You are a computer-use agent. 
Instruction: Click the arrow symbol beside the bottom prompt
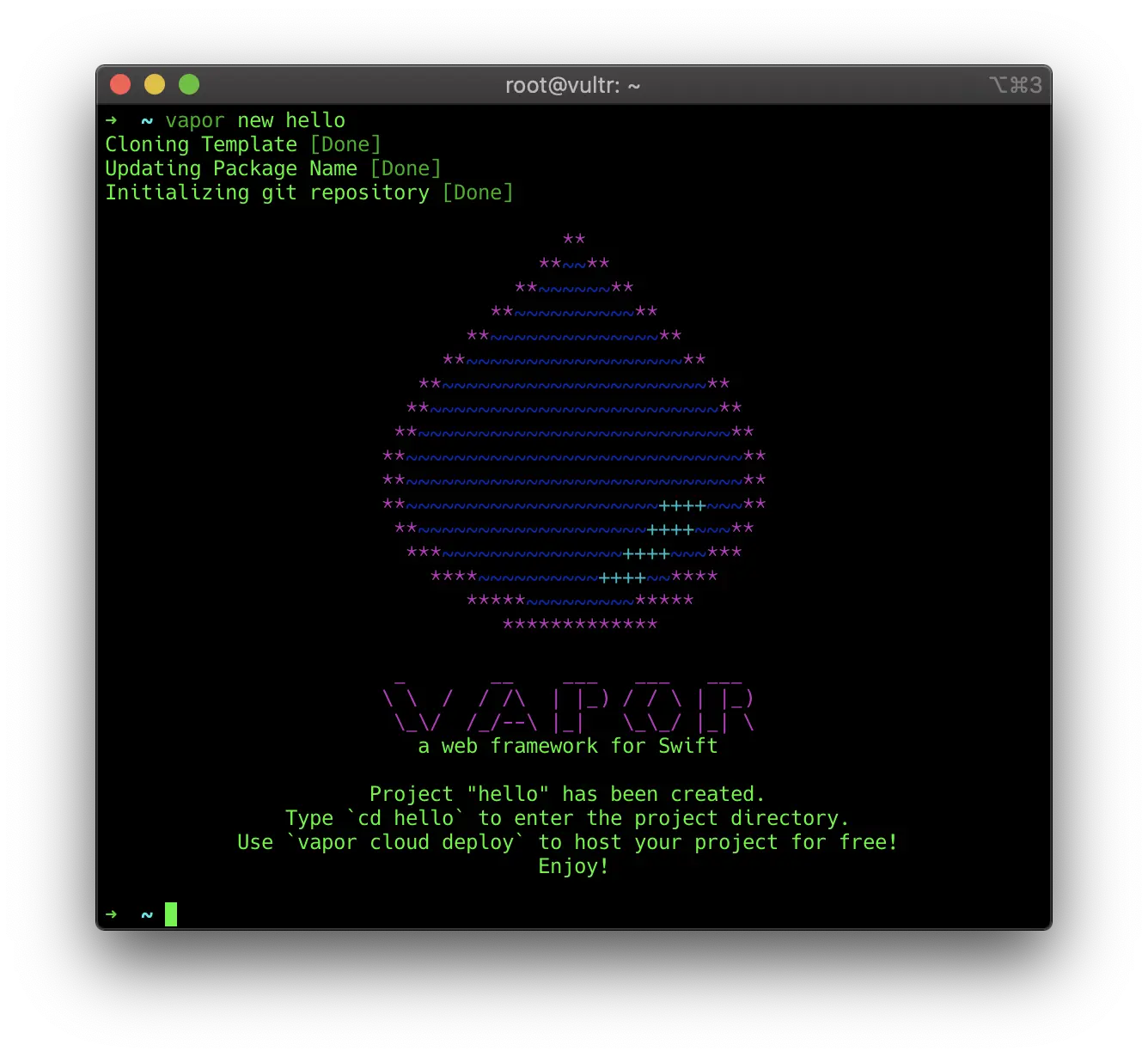(x=112, y=913)
